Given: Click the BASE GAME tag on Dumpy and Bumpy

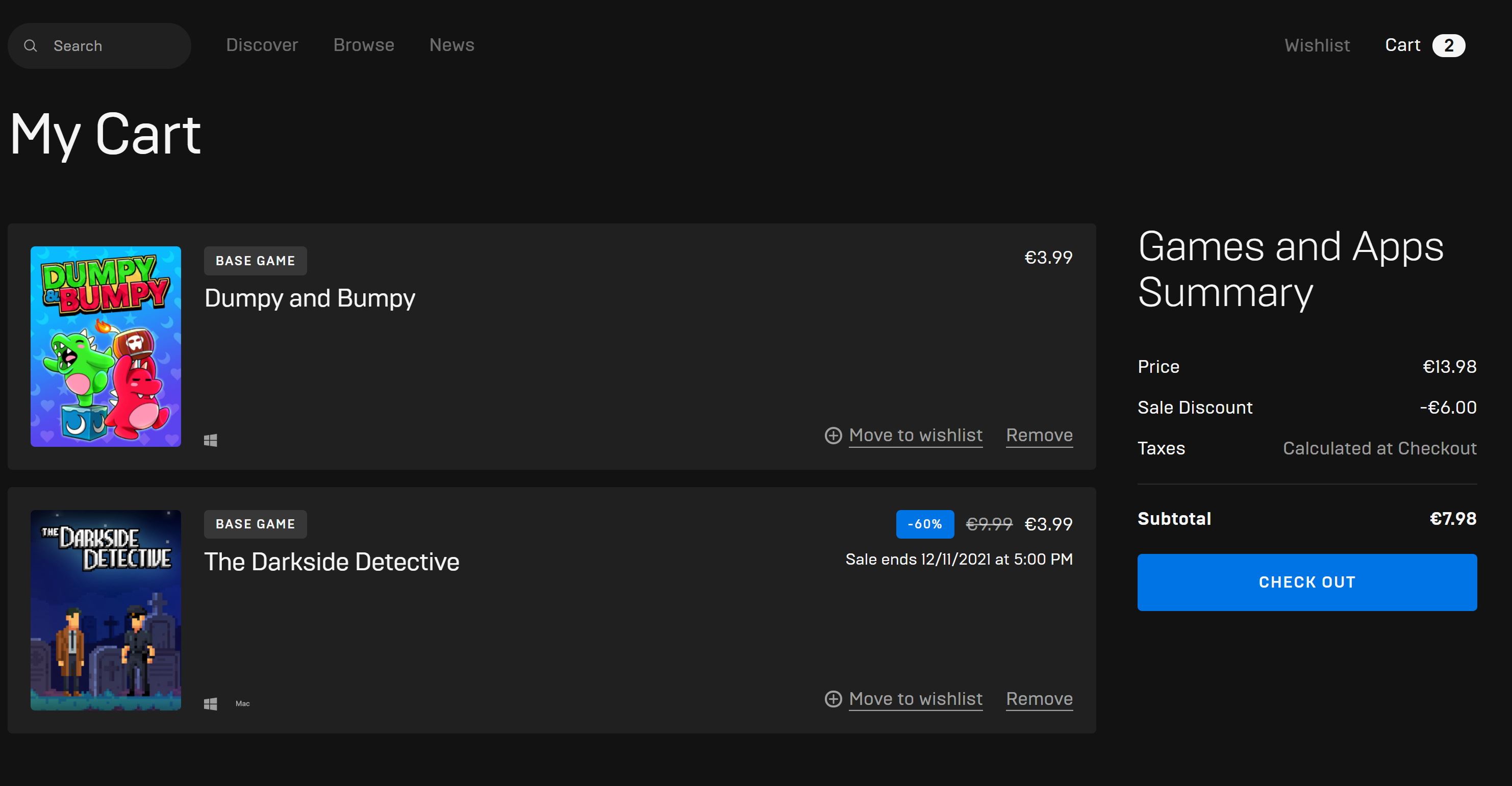Looking at the screenshot, I should [256, 261].
